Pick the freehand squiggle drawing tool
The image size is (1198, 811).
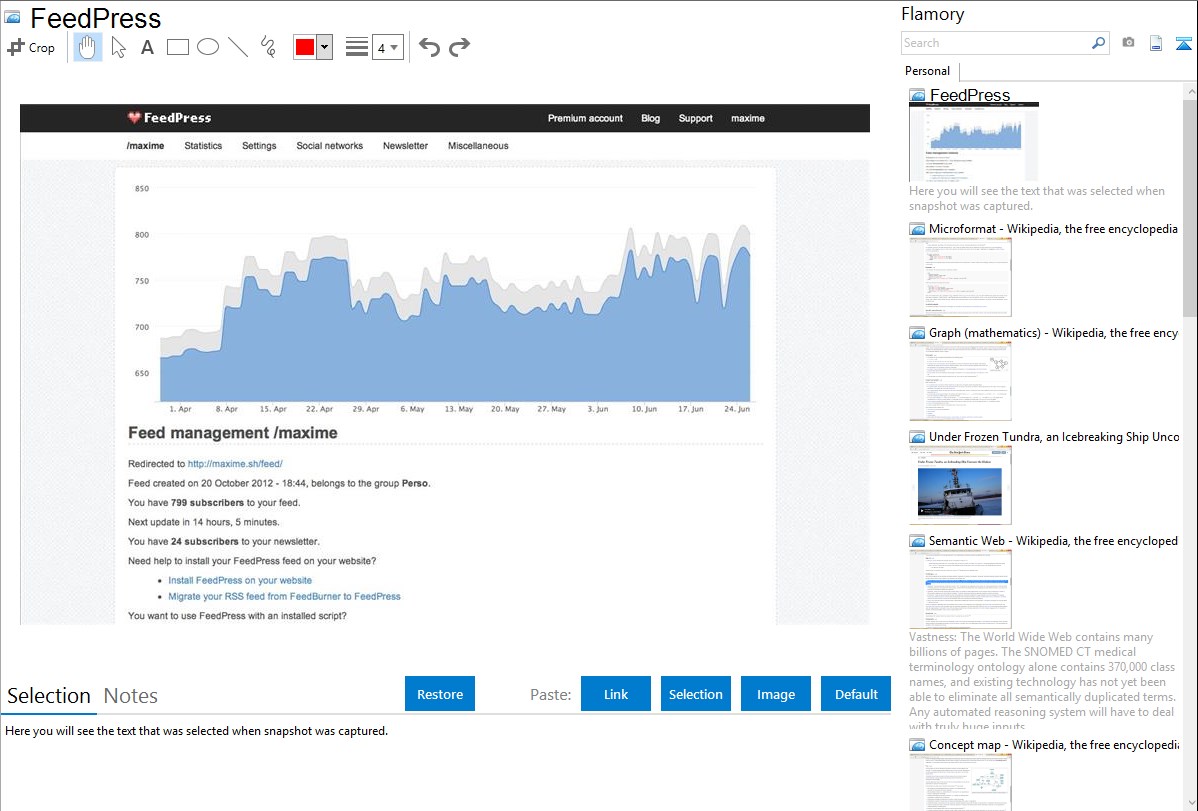[268, 47]
